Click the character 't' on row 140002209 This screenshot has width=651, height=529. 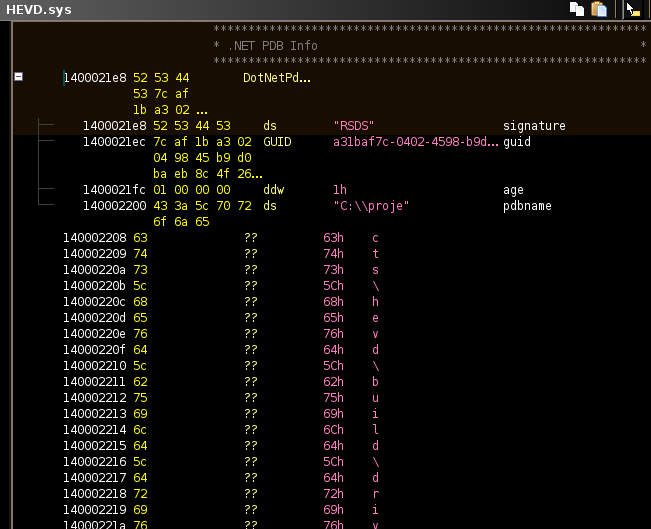[x=375, y=254]
